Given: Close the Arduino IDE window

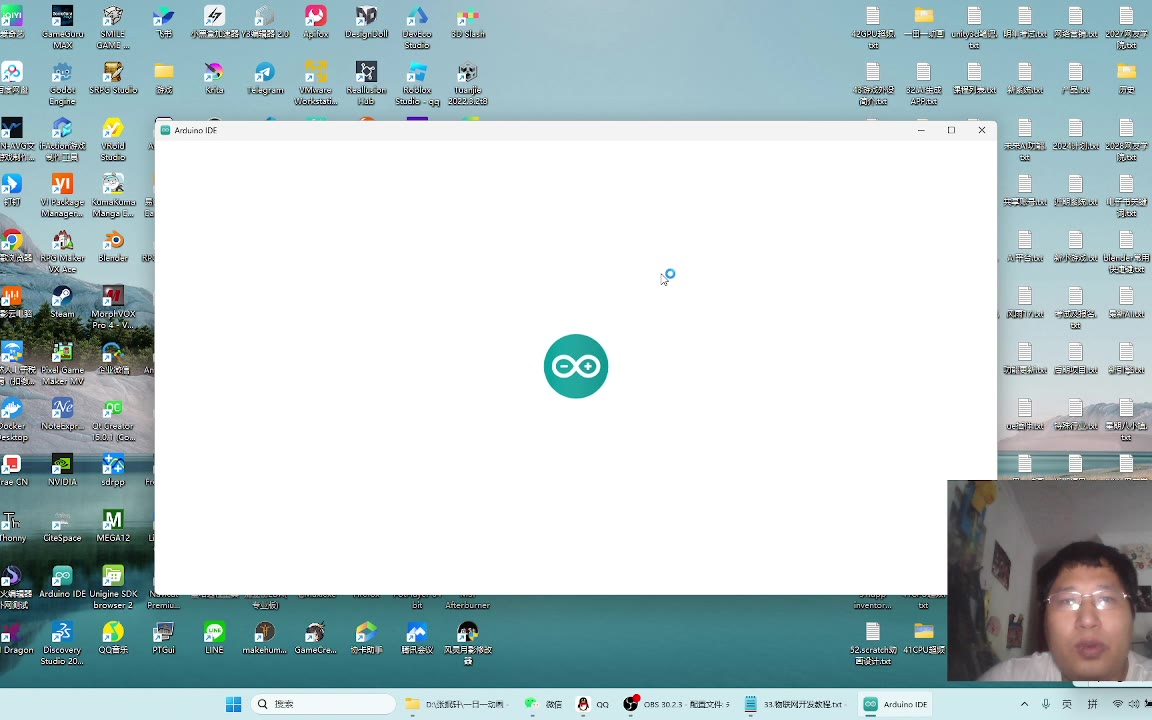Looking at the screenshot, I should pyautogui.click(x=982, y=130).
